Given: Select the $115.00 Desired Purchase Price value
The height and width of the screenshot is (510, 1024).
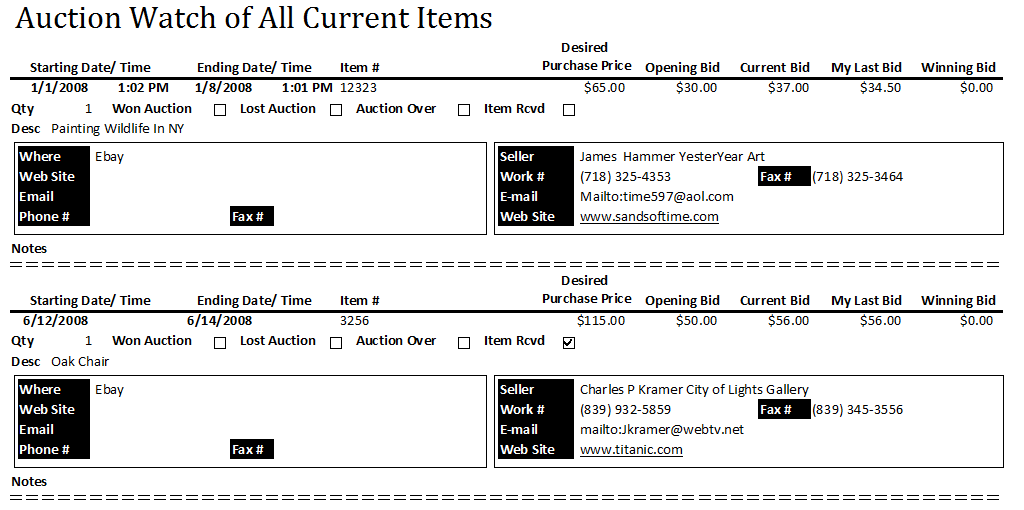Looking at the screenshot, I should tap(601, 321).
